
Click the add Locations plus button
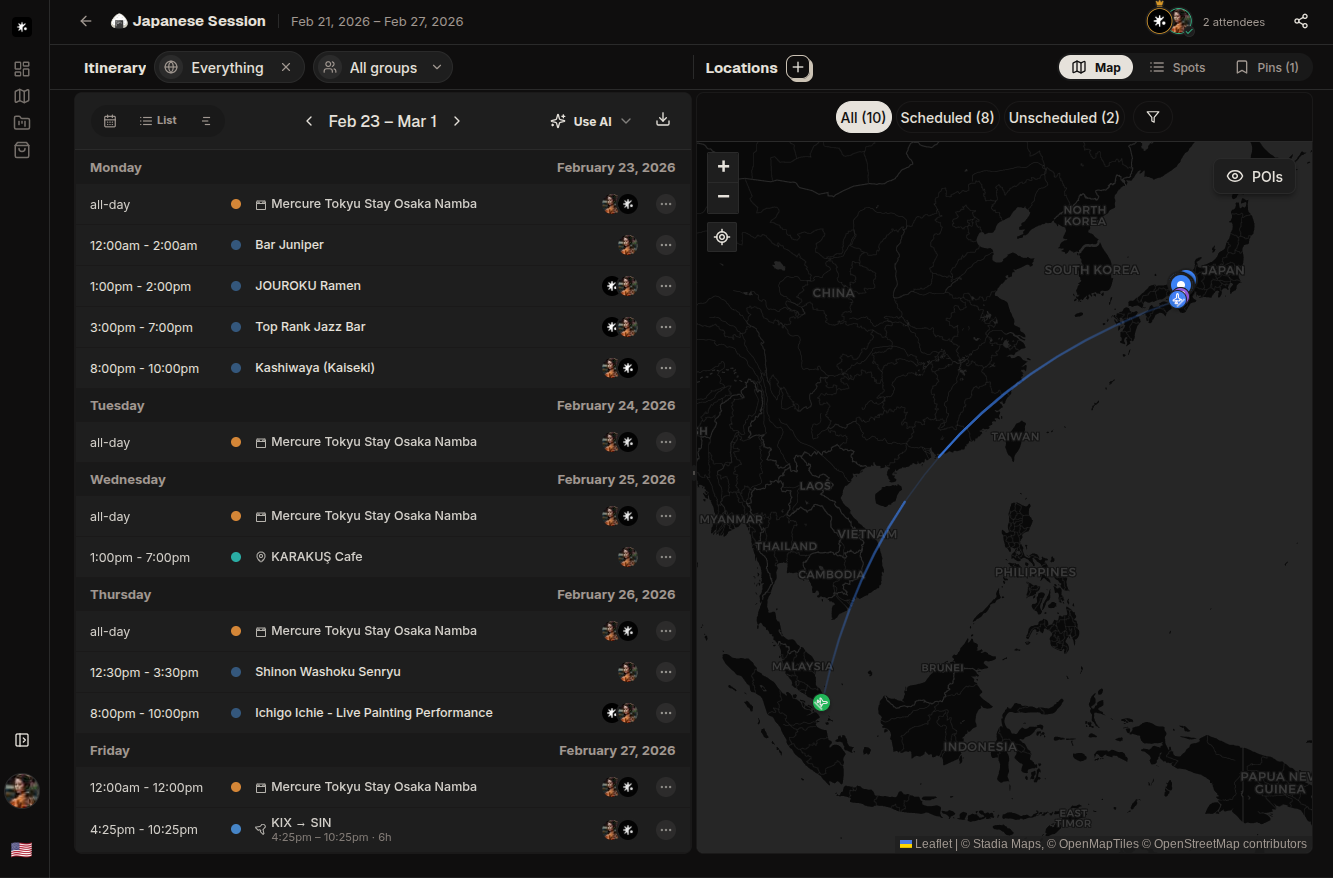pos(798,68)
